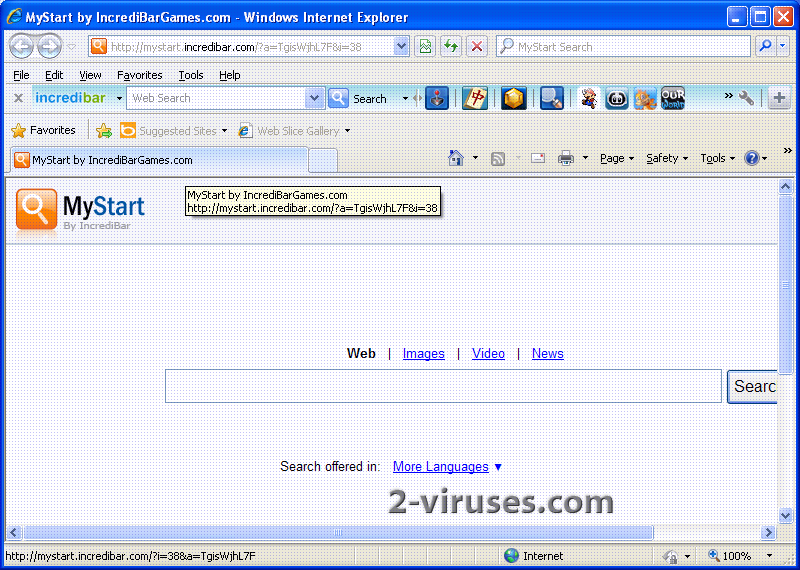Open a new blank tab

point(323,160)
